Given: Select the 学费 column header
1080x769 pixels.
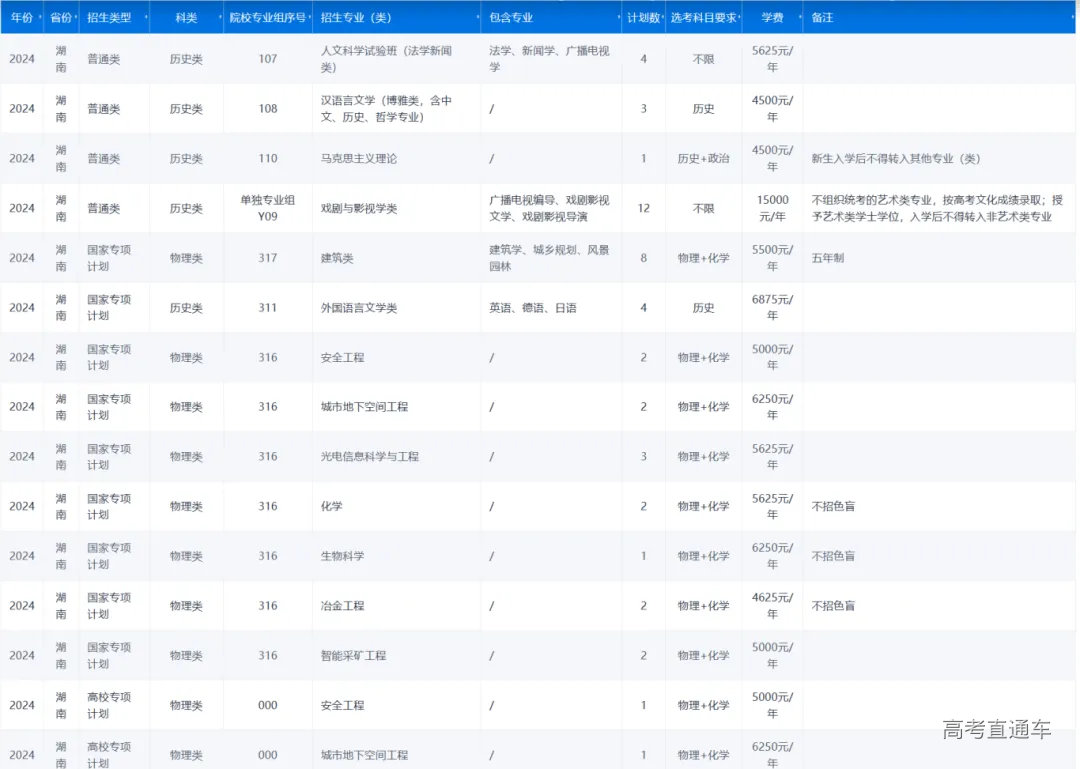Looking at the screenshot, I should click(x=772, y=17).
